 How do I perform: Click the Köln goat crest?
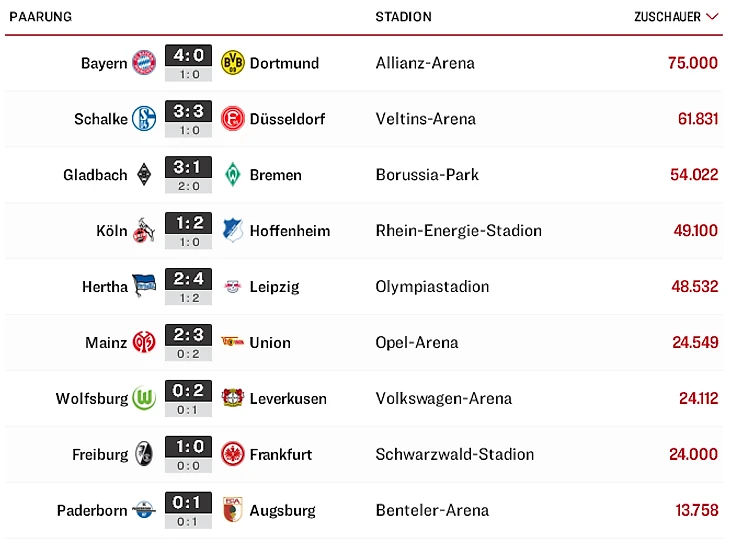click(x=144, y=230)
